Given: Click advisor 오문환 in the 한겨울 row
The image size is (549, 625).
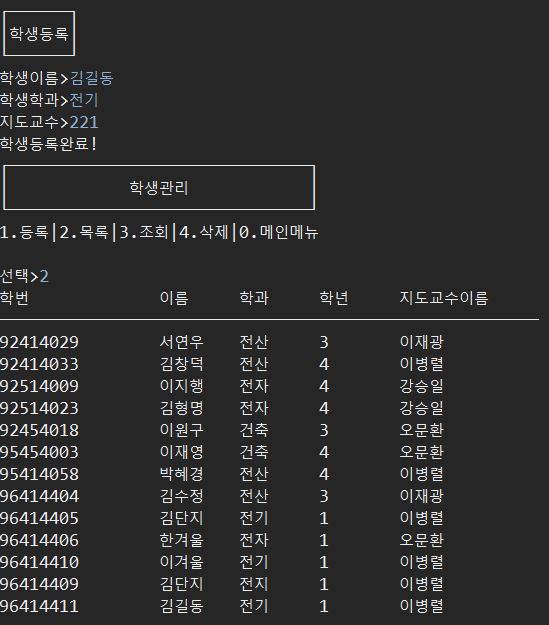Looking at the screenshot, I should pos(421,540).
